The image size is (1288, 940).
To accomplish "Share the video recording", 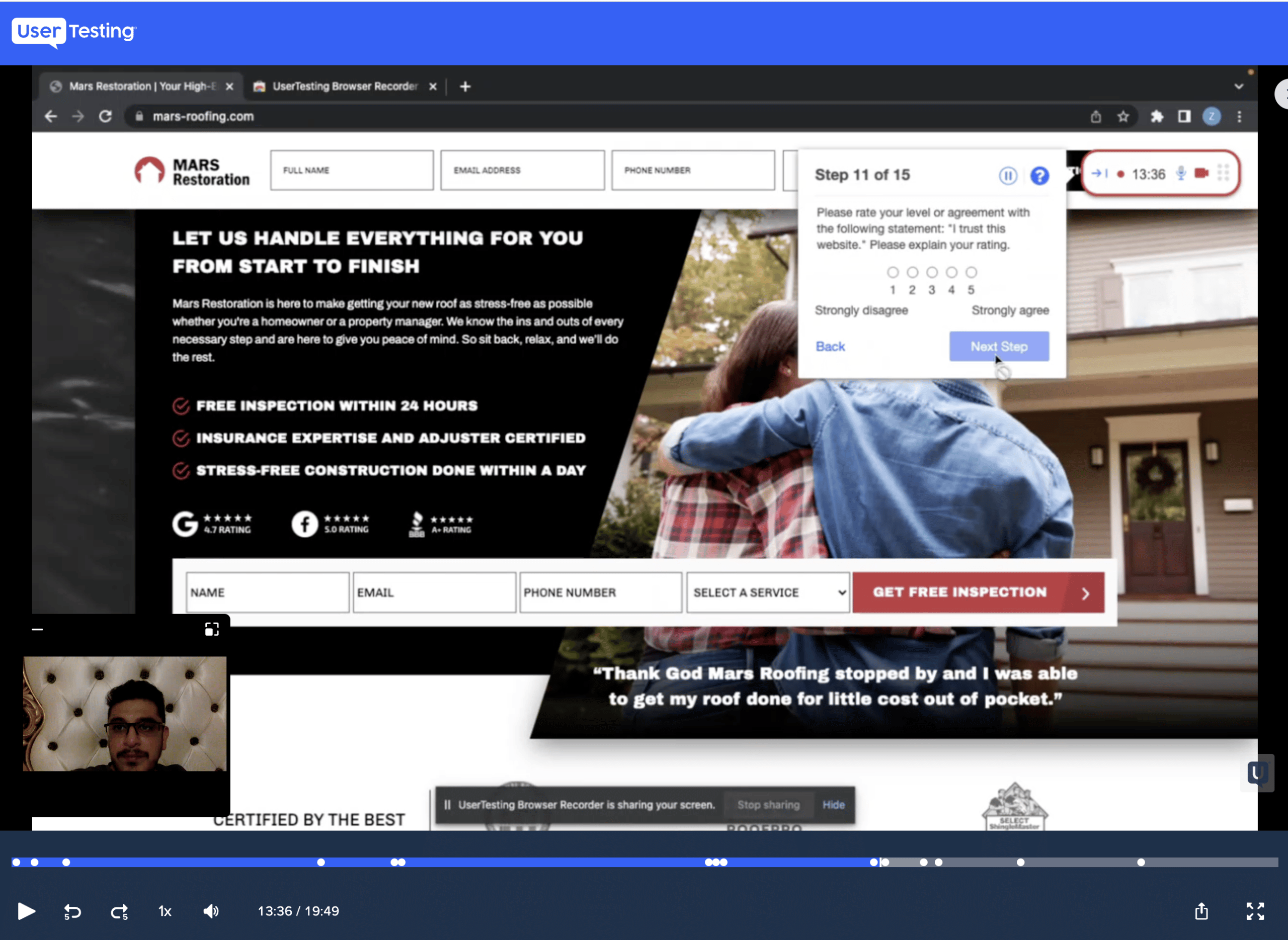I will pos(1201,911).
